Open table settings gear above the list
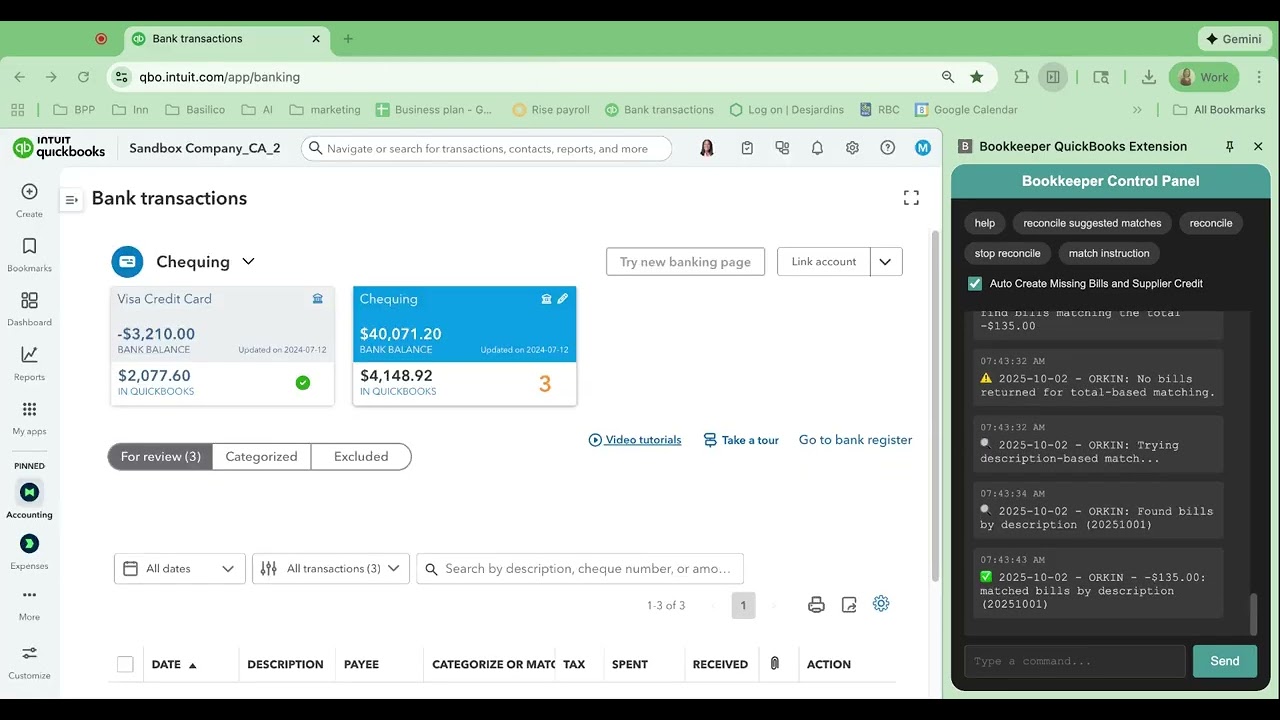Viewport: 1280px width, 720px height. click(x=881, y=604)
